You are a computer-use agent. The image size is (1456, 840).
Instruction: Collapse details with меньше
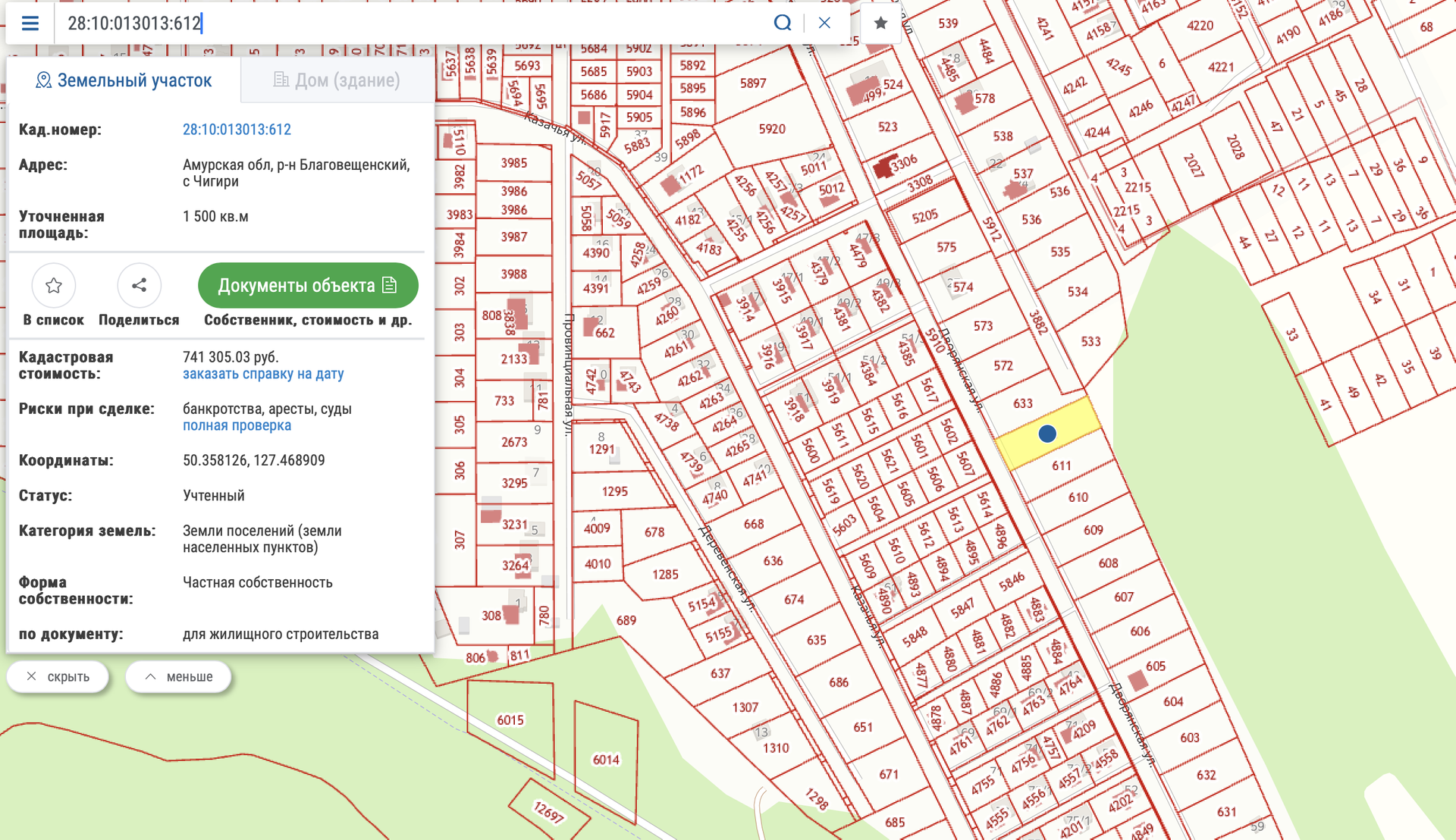click(179, 676)
